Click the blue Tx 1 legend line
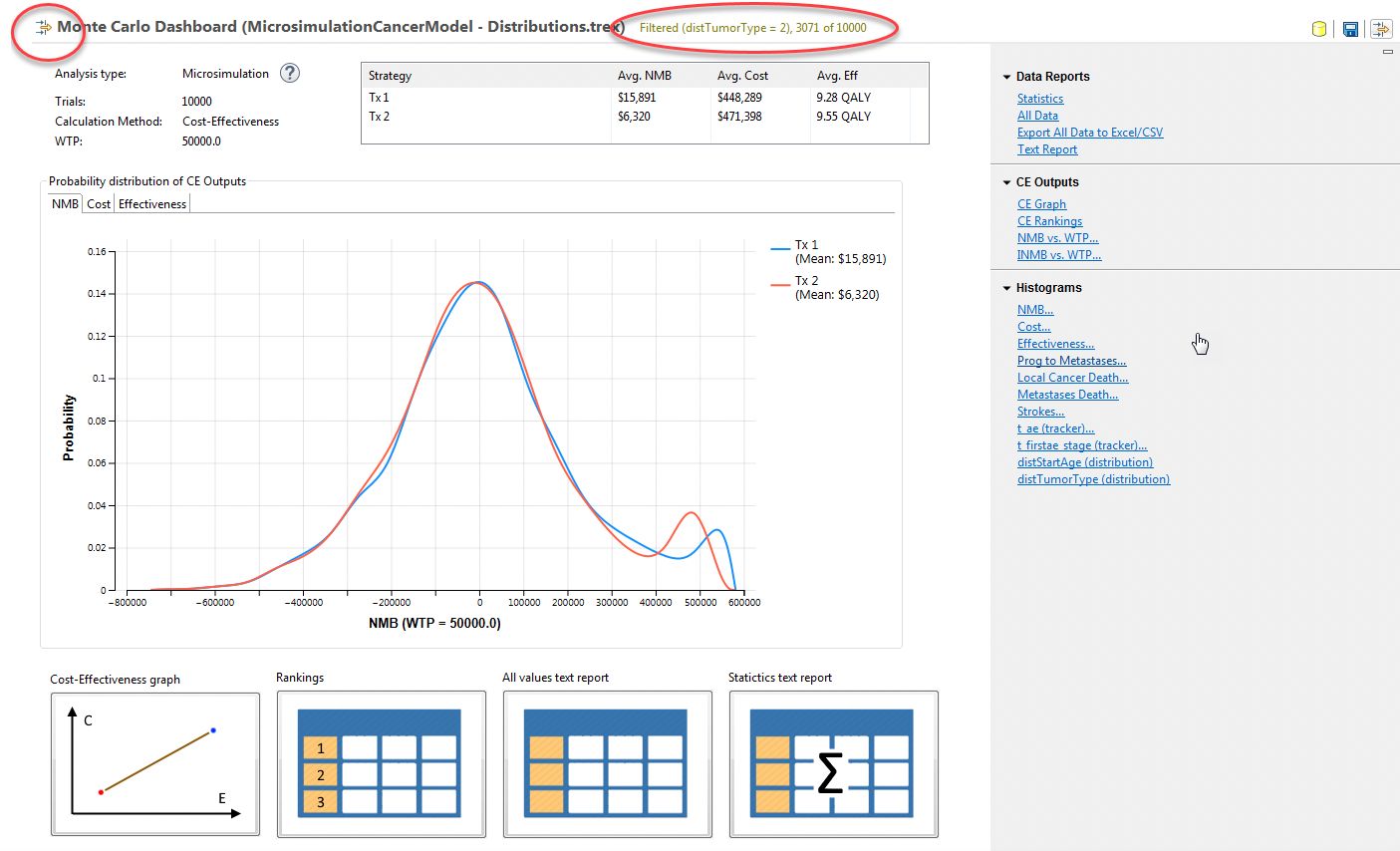Viewport: 1400px width, 851px height. 780,247
